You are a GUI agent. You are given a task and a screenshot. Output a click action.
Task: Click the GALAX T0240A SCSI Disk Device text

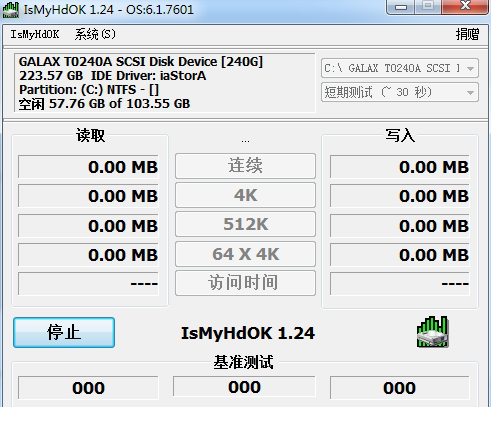[141, 62]
